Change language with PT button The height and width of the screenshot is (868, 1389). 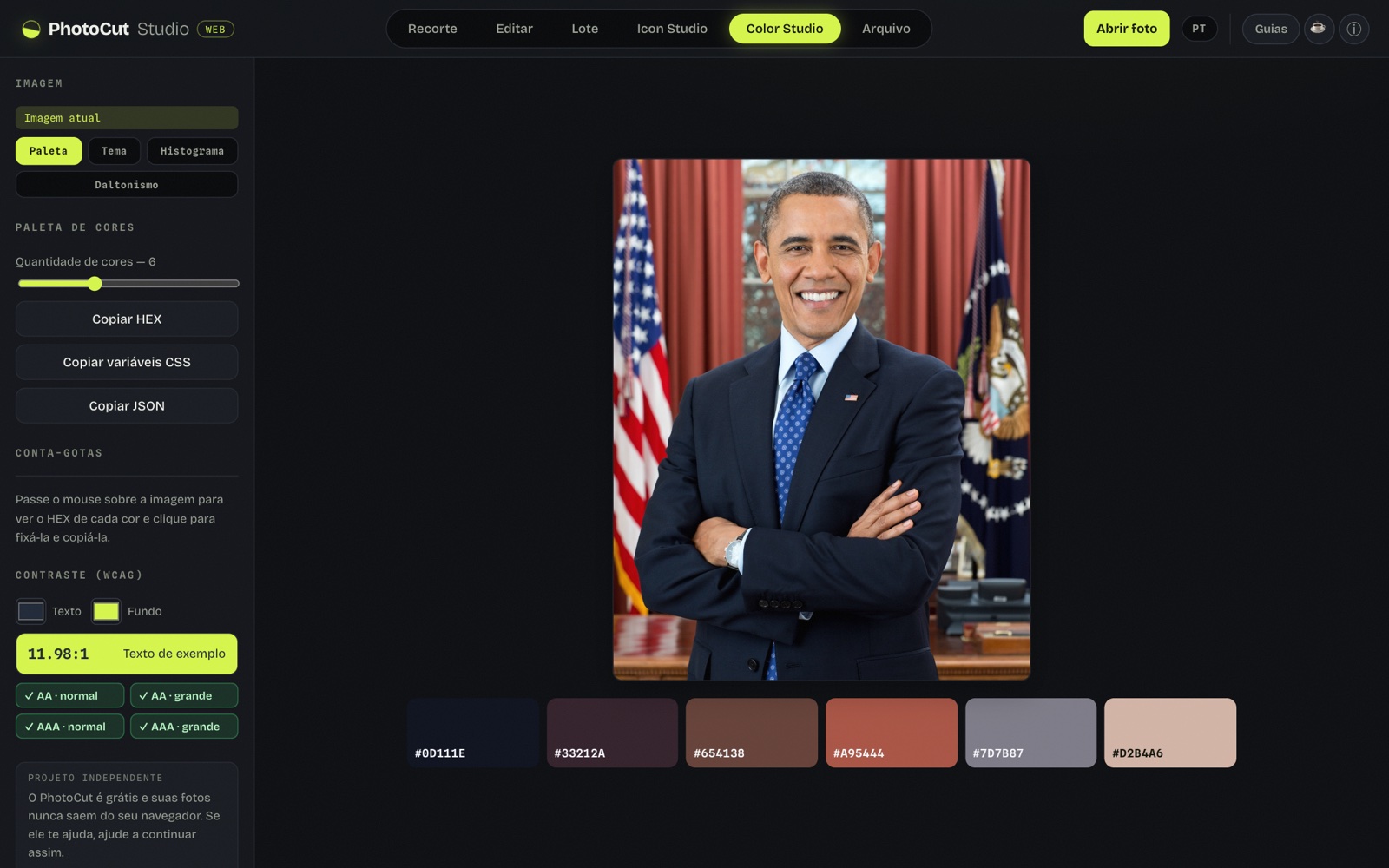1199,29
